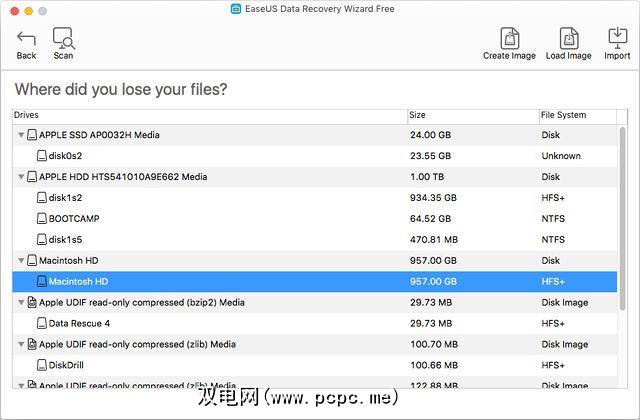Image resolution: width=640 pixels, height=420 pixels.
Task: Click the 100.66 MB size cell
Action: [434, 365]
